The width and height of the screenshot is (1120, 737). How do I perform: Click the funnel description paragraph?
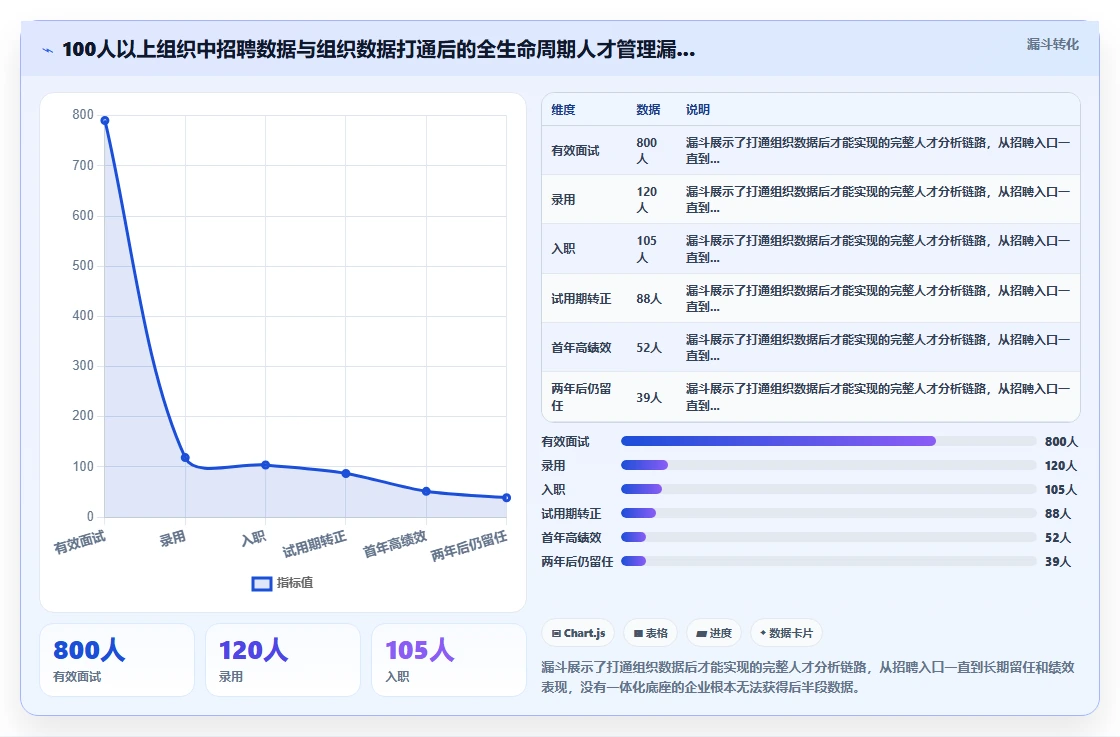pyautogui.click(x=807, y=677)
